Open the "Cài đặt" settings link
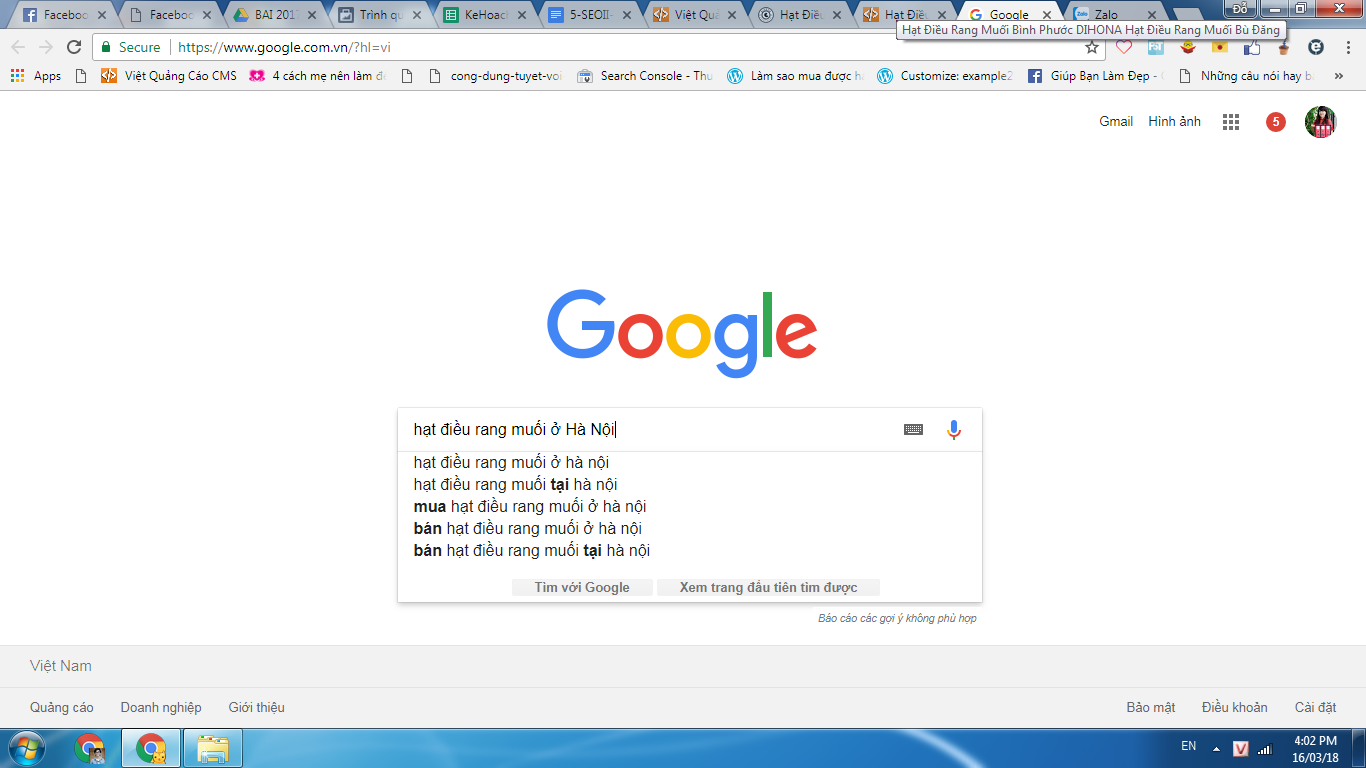 pos(1315,707)
